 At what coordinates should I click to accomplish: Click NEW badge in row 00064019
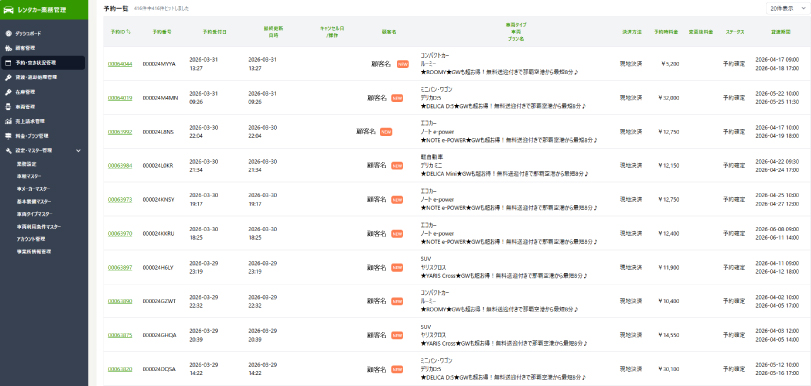(397, 98)
